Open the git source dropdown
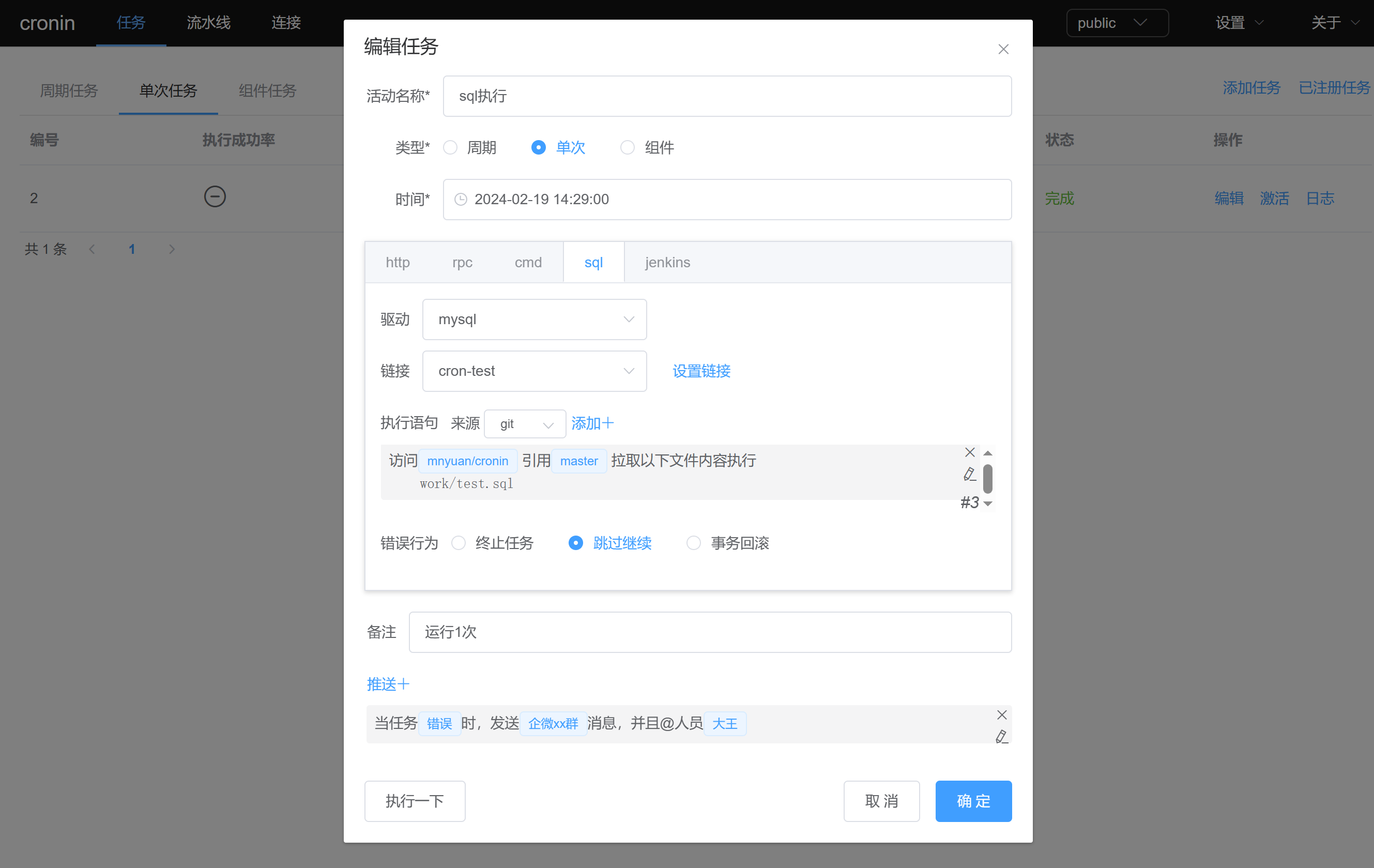This screenshot has width=1374, height=868. pyautogui.click(x=524, y=424)
